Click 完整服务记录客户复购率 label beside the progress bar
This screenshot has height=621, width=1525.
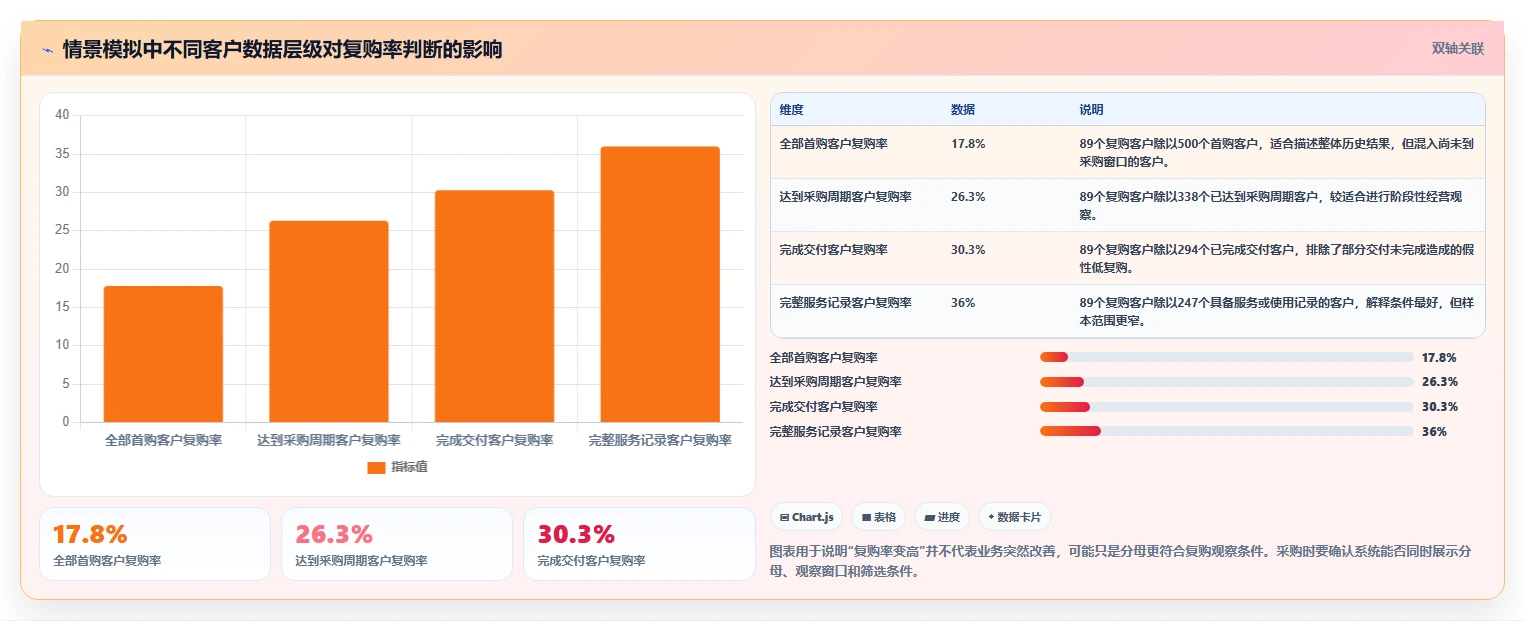point(835,432)
